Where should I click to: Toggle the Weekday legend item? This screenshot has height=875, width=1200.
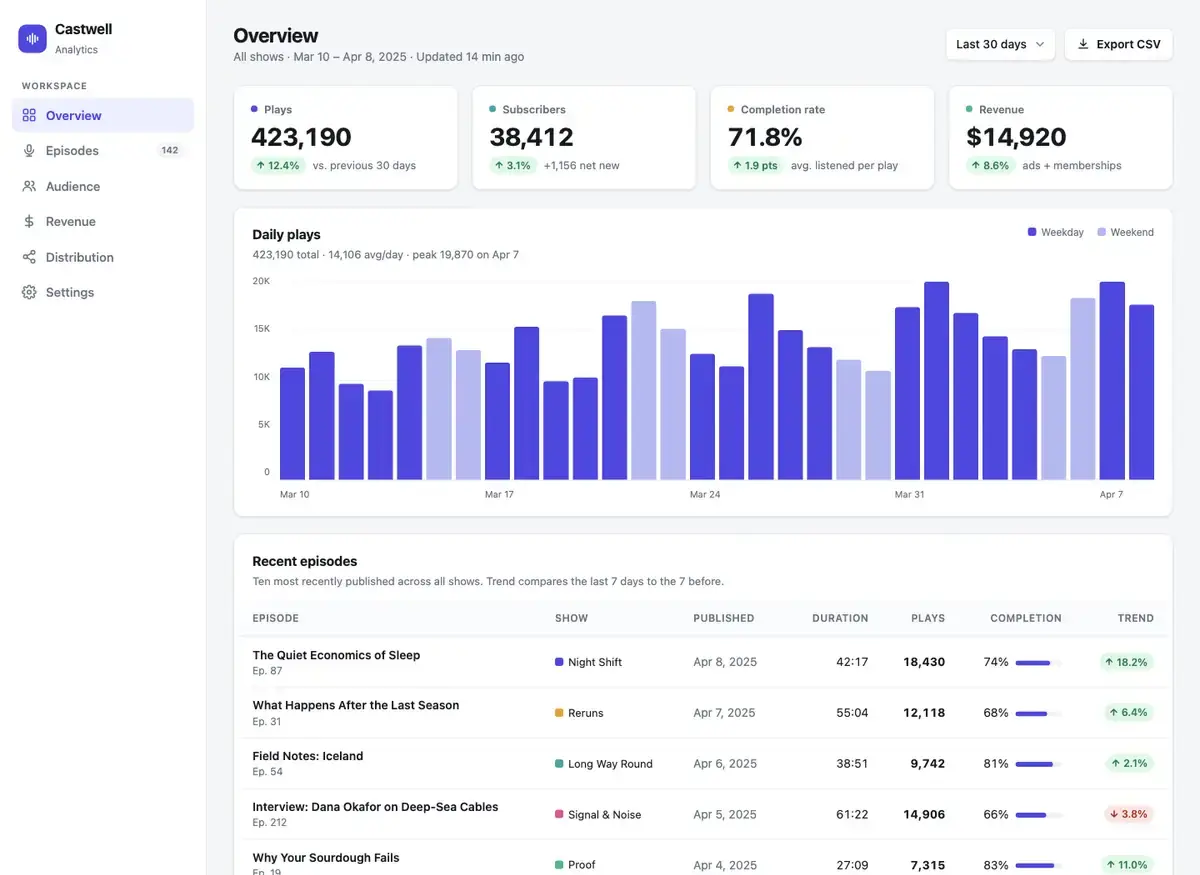pos(1056,232)
